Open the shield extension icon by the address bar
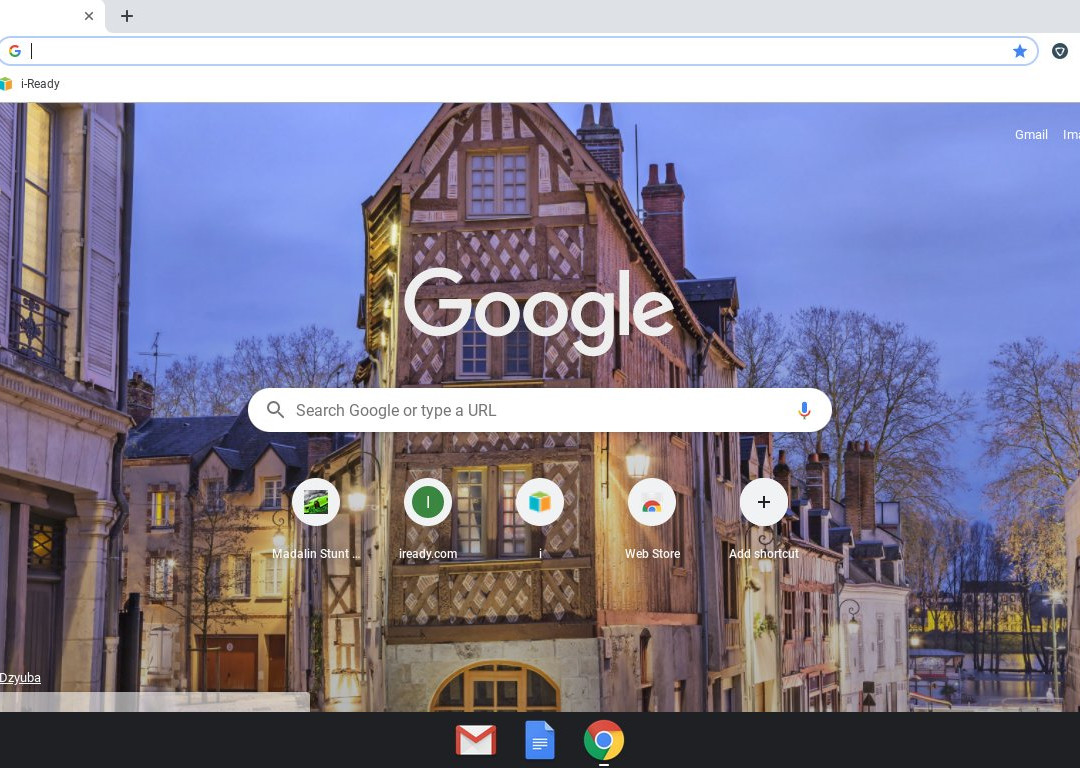Viewport: 1080px width, 768px height. point(1059,51)
